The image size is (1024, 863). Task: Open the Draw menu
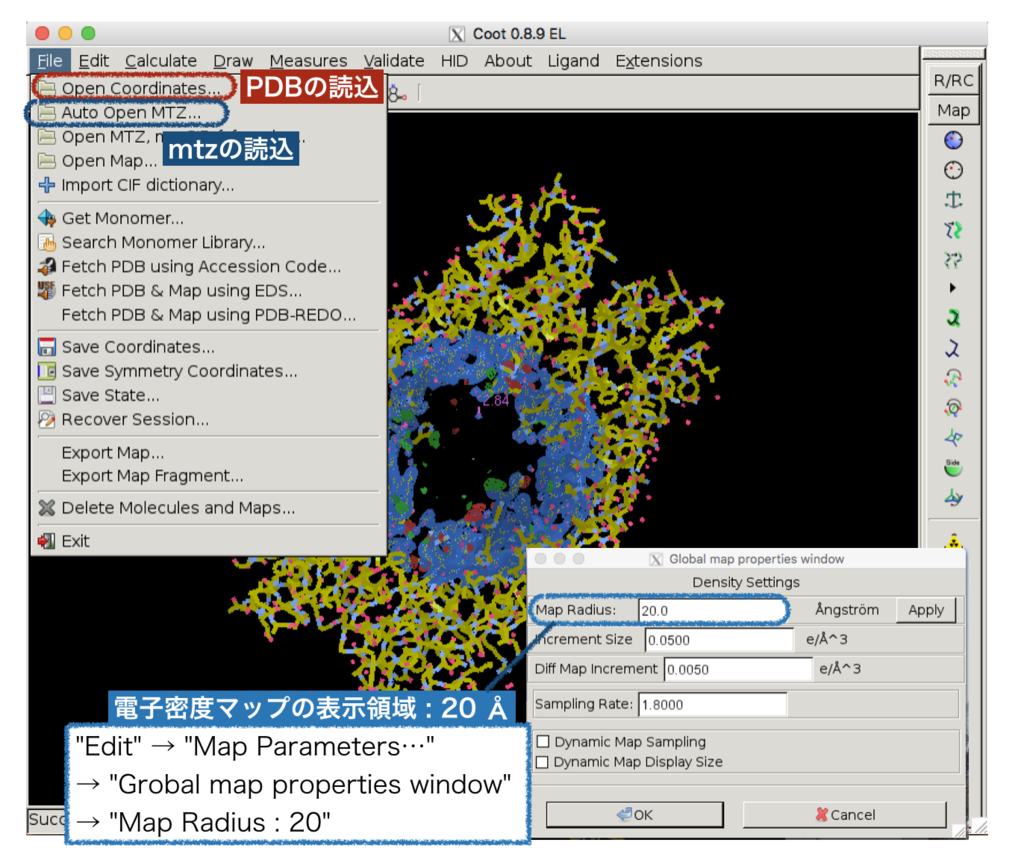232,61
